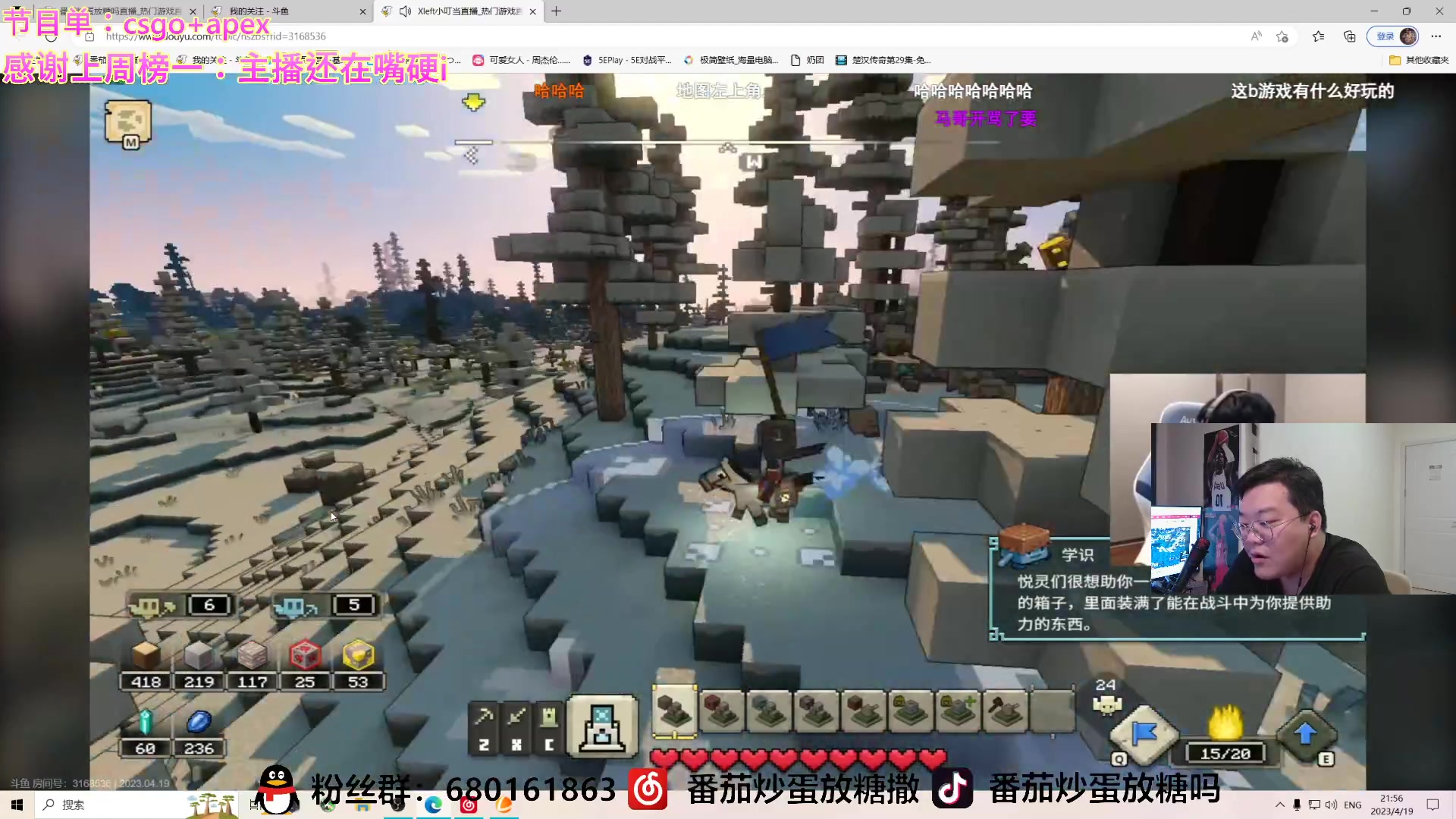Open the 奶团 bookmark
1456x819 pixels.
(808, 60)
